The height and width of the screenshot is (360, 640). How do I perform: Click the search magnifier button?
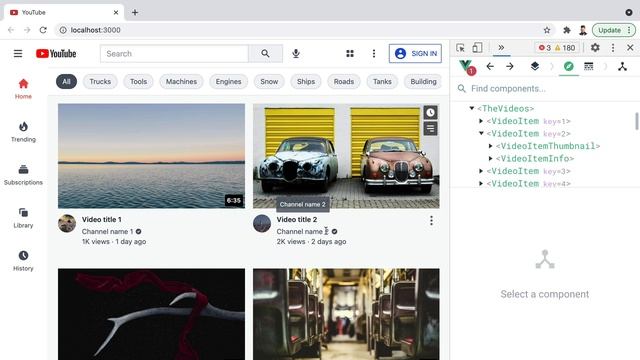tap(265, 53)
